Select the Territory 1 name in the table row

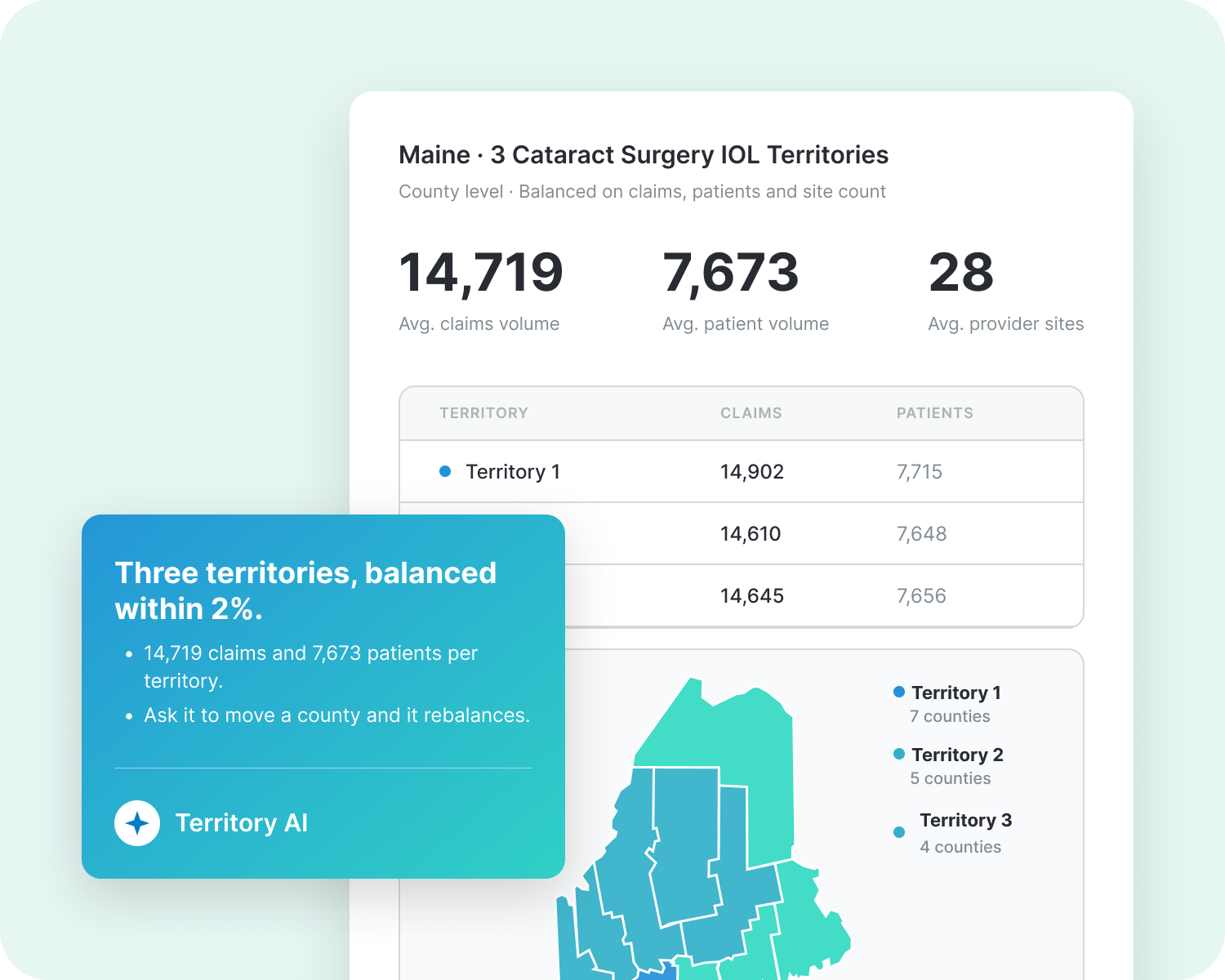513,472
